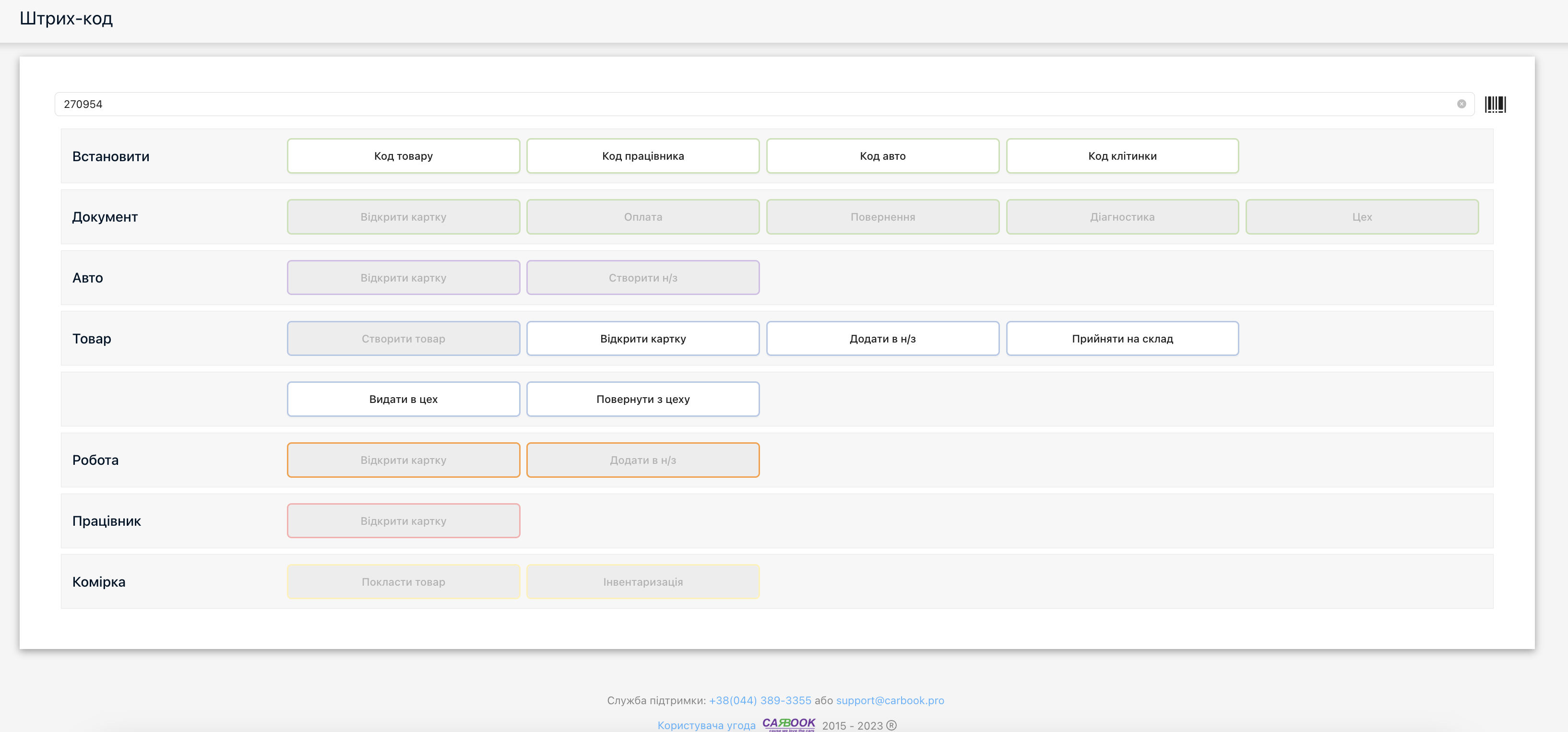The image size is (1568, 732).
Task: Clear the barcode input field
Action: (1461, 104)
